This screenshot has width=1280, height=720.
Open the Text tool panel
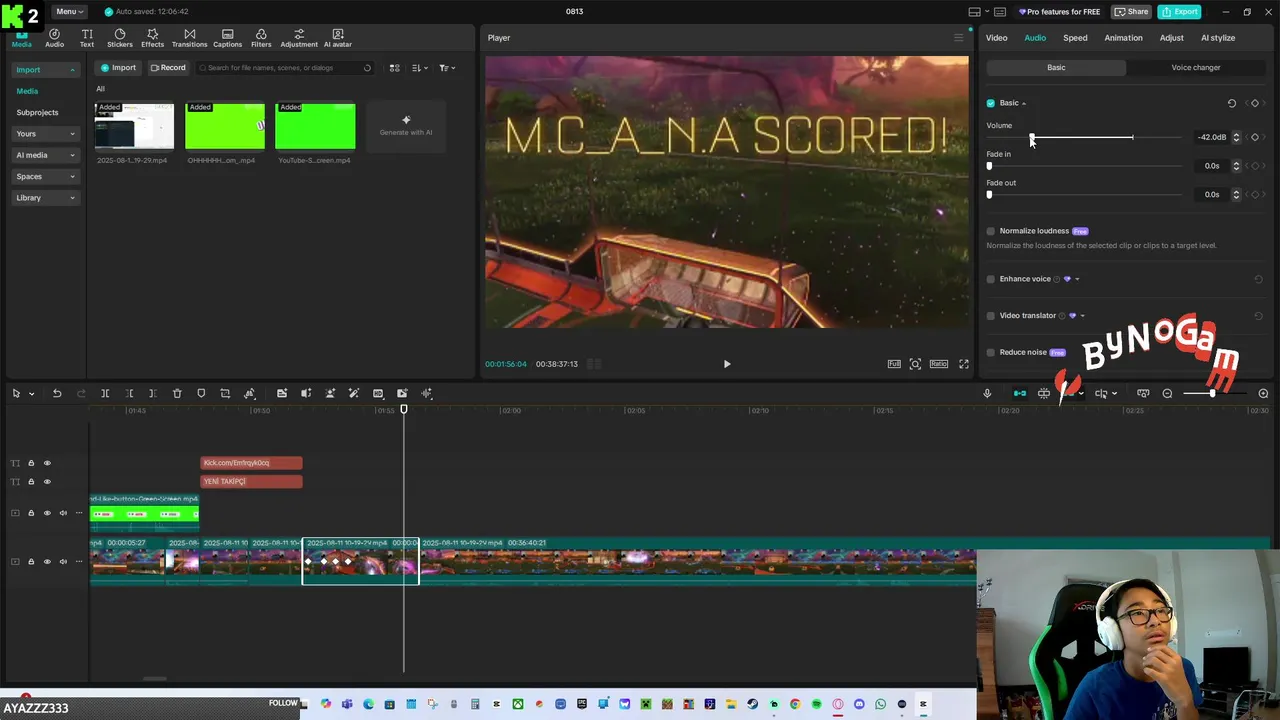[x=87, y=38]
